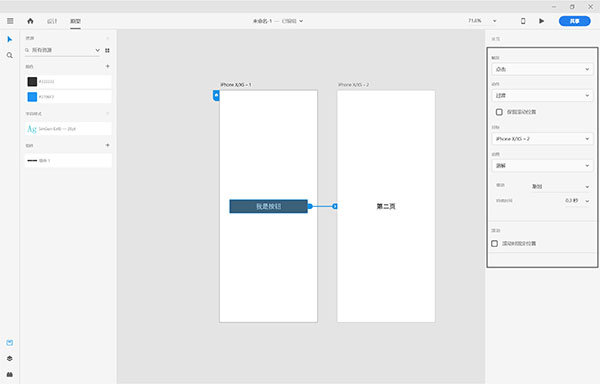600x384 pixels.
Task: Open the easing dropdown showing 渐出
Action: [x=561, y=187]
